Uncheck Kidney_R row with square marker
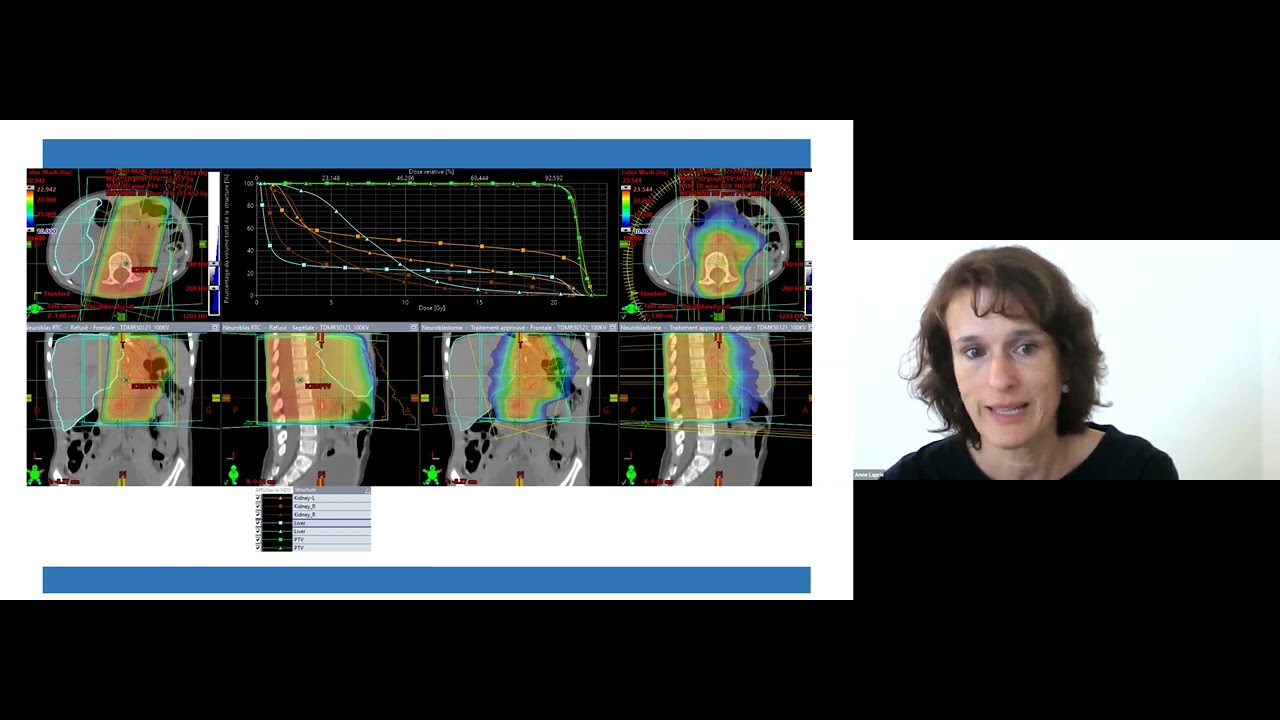The height and width of the screenshot is (720, 1280). tap(258, 506)
